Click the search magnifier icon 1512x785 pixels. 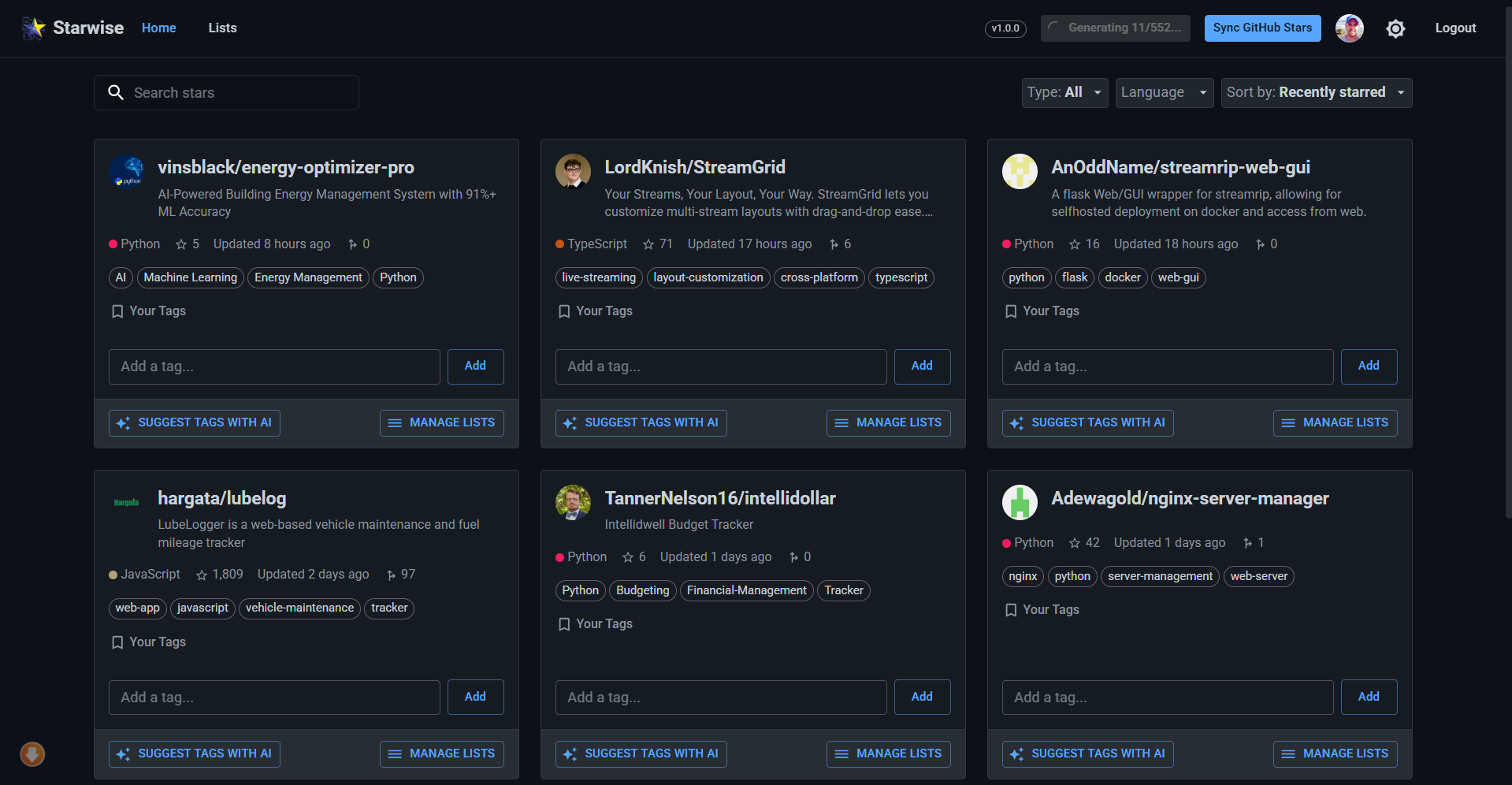tap(116, 93)
